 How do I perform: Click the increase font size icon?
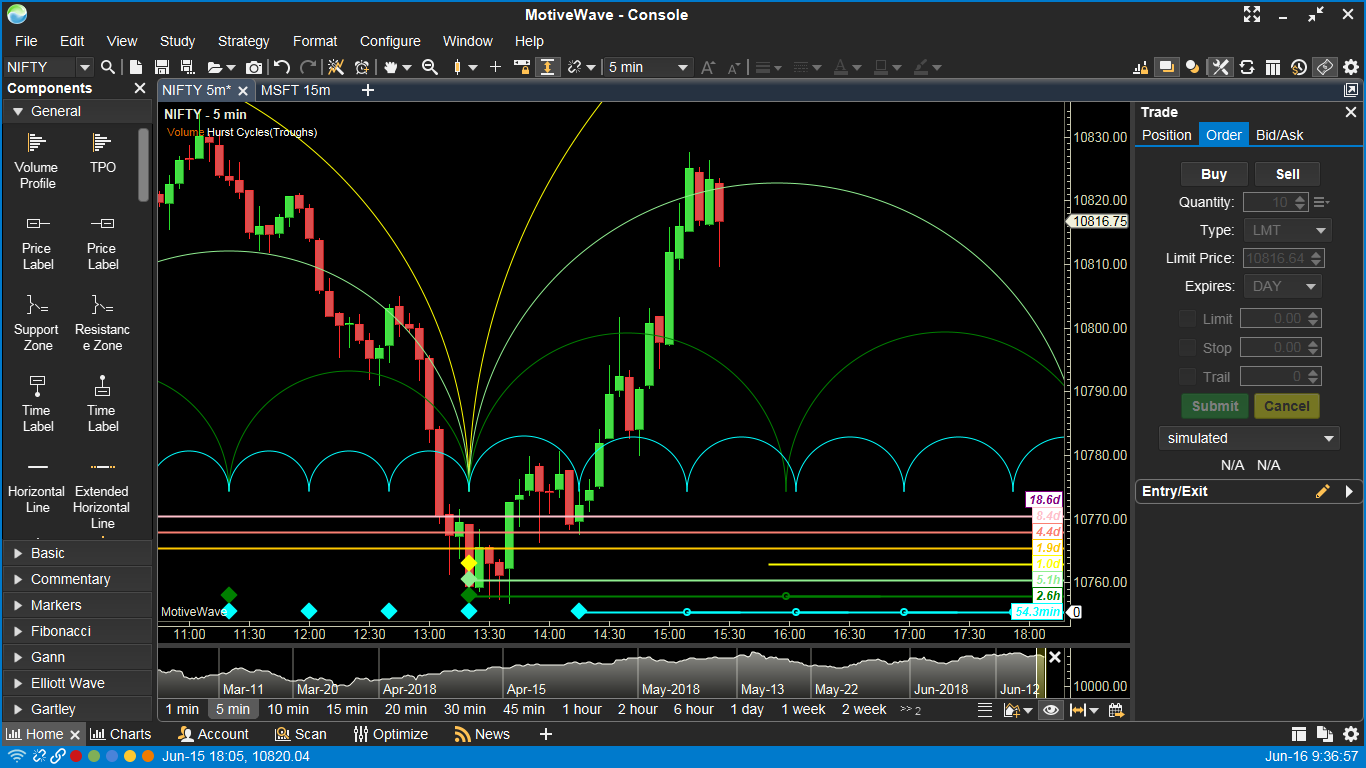pos(708,67)
